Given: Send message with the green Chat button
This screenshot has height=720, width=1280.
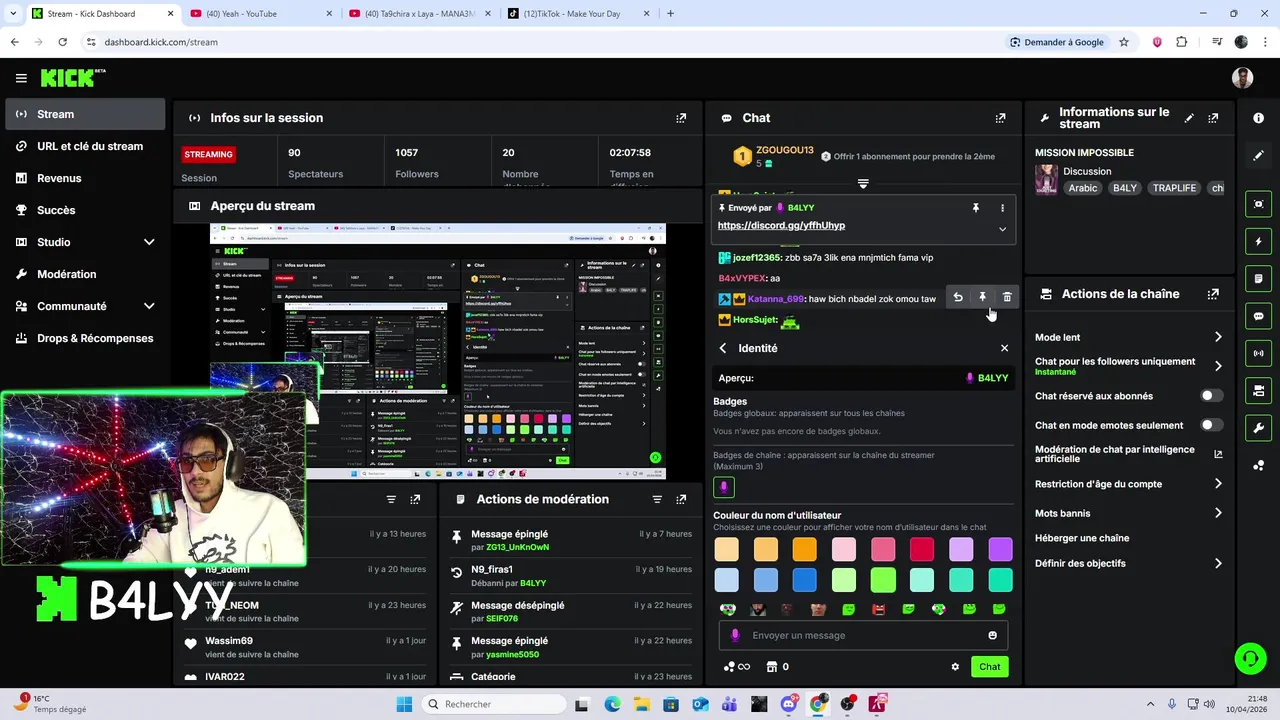Looking at the screenshot, I should click(x=989, y=667).
